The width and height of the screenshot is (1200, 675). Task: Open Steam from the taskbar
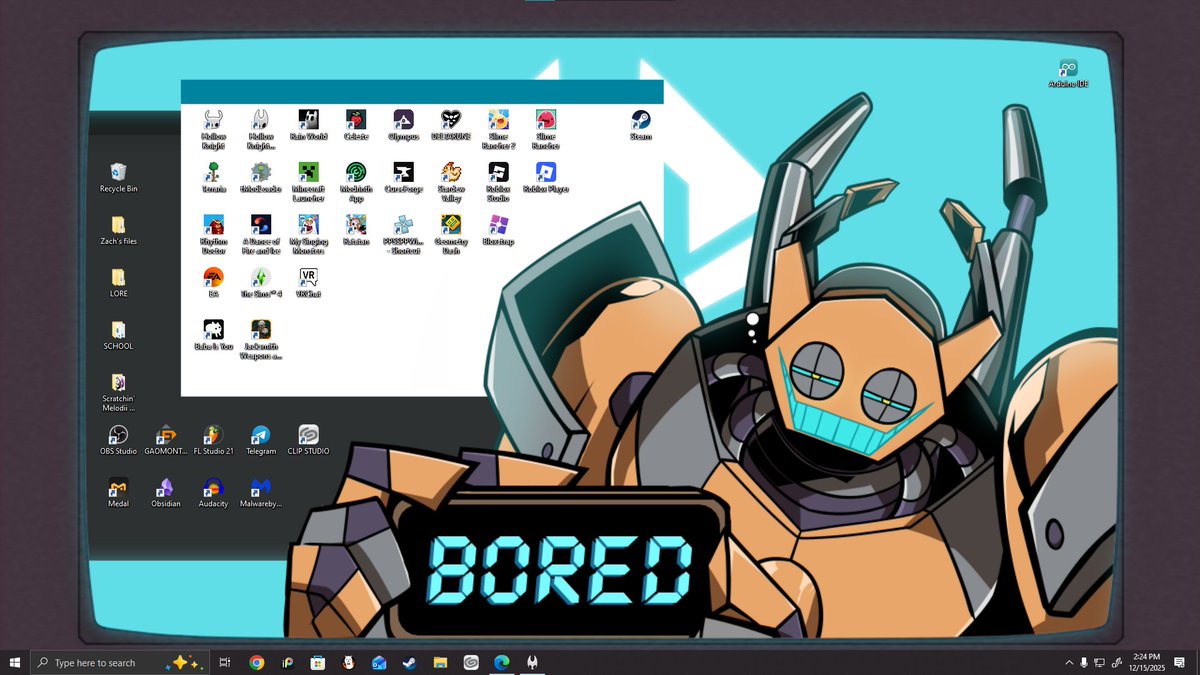click(409, 662)
